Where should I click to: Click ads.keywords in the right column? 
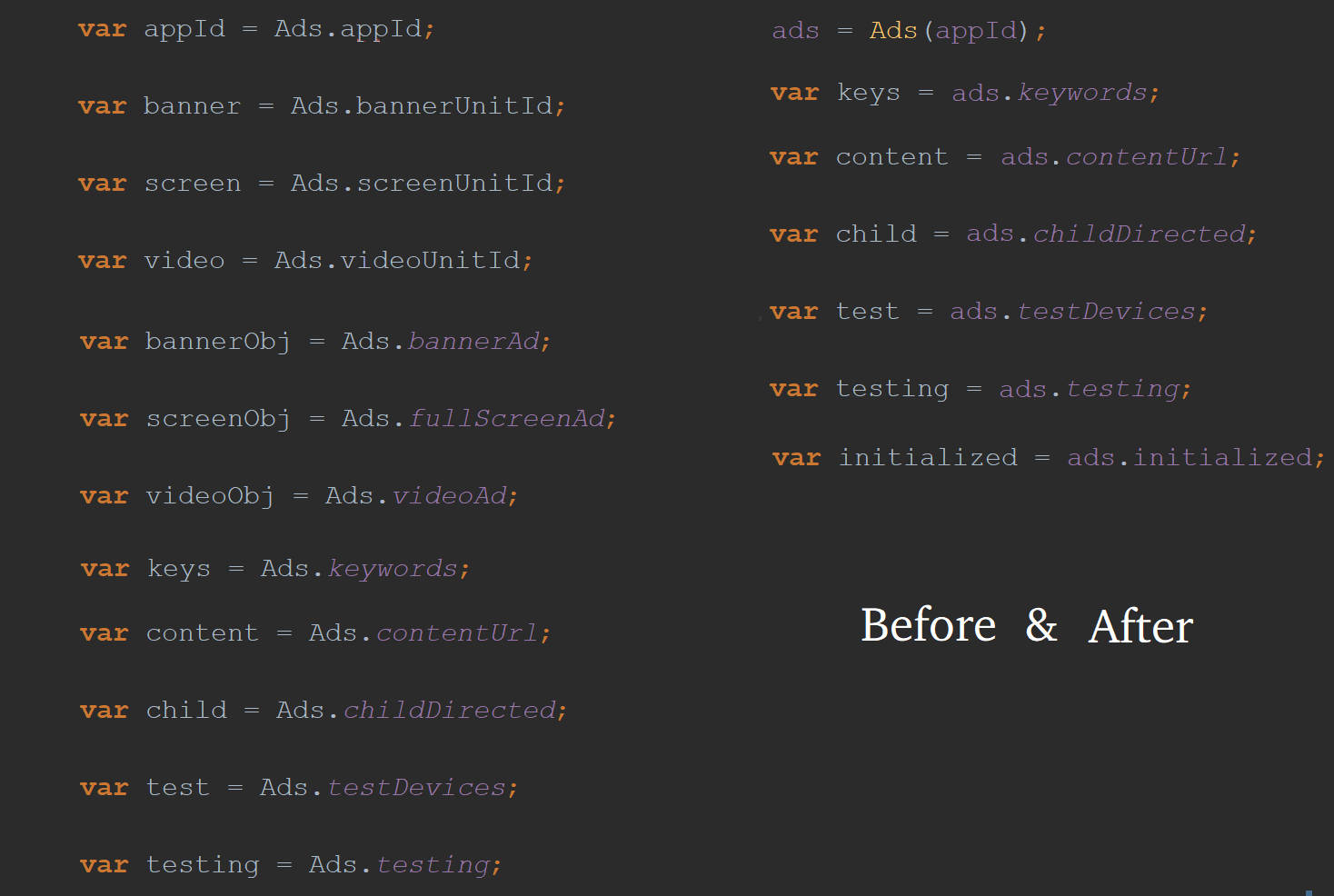point(1050,94)
